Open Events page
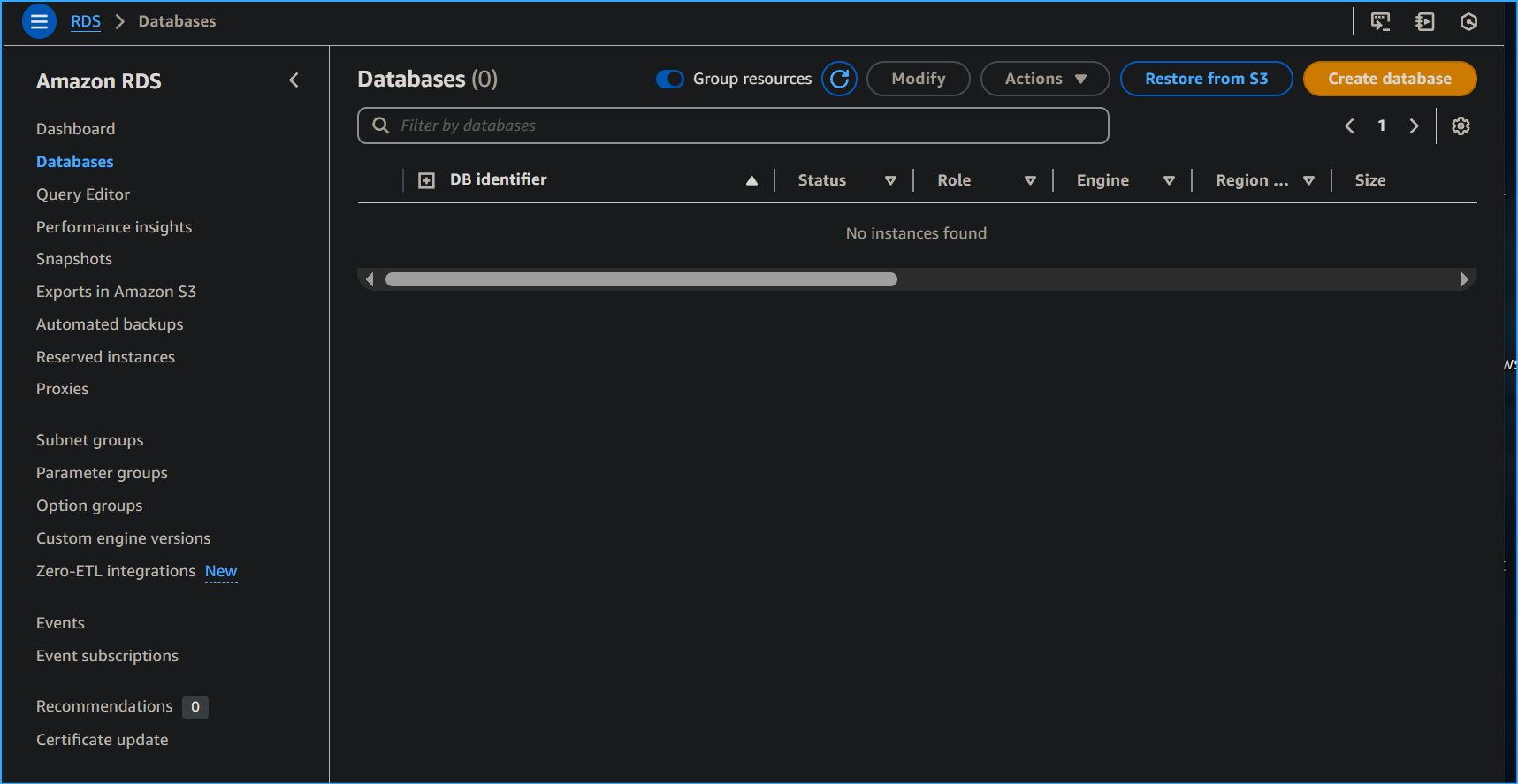Screen dimensions: 1518x784 [x=60, y=623]
